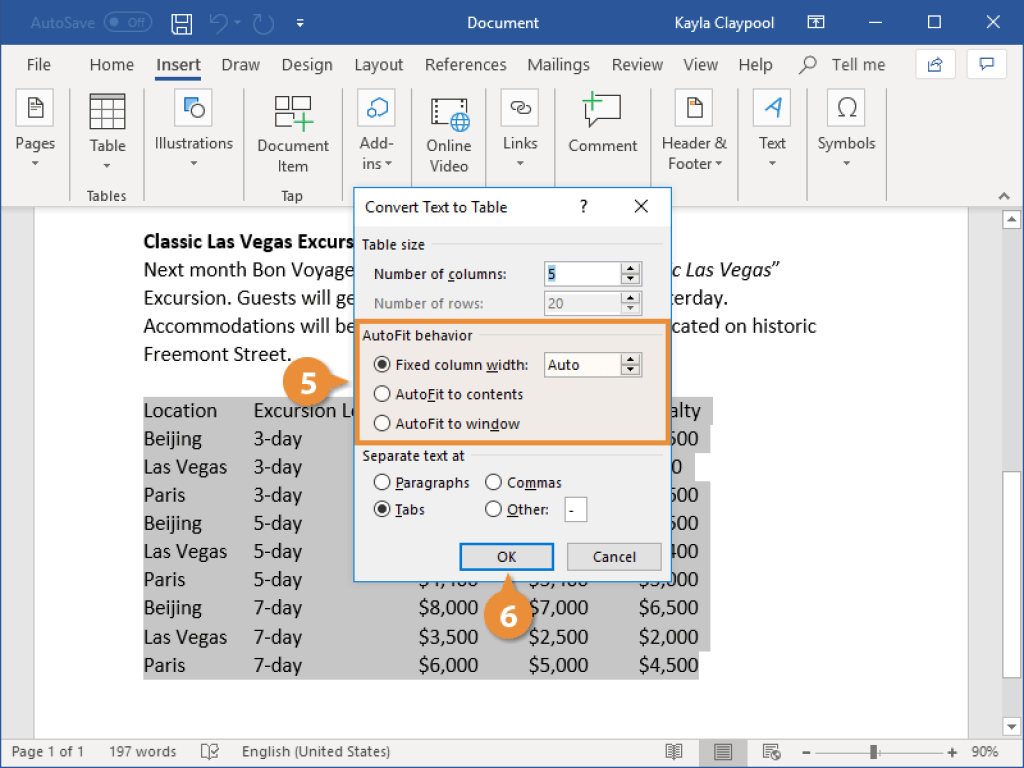The height and width of the screenshot is (768, 1024).
Task: Choose Commas as the text separator
Action: (x=491, y=482)
